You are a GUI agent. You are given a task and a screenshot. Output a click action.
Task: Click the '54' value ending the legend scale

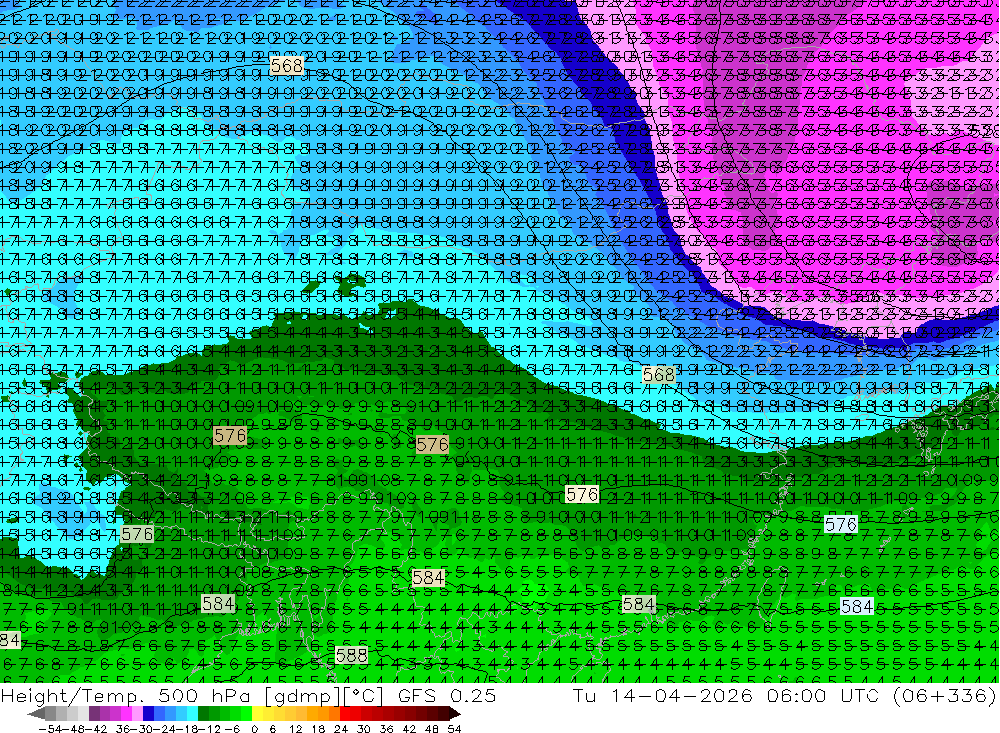(x=454, y=729)
